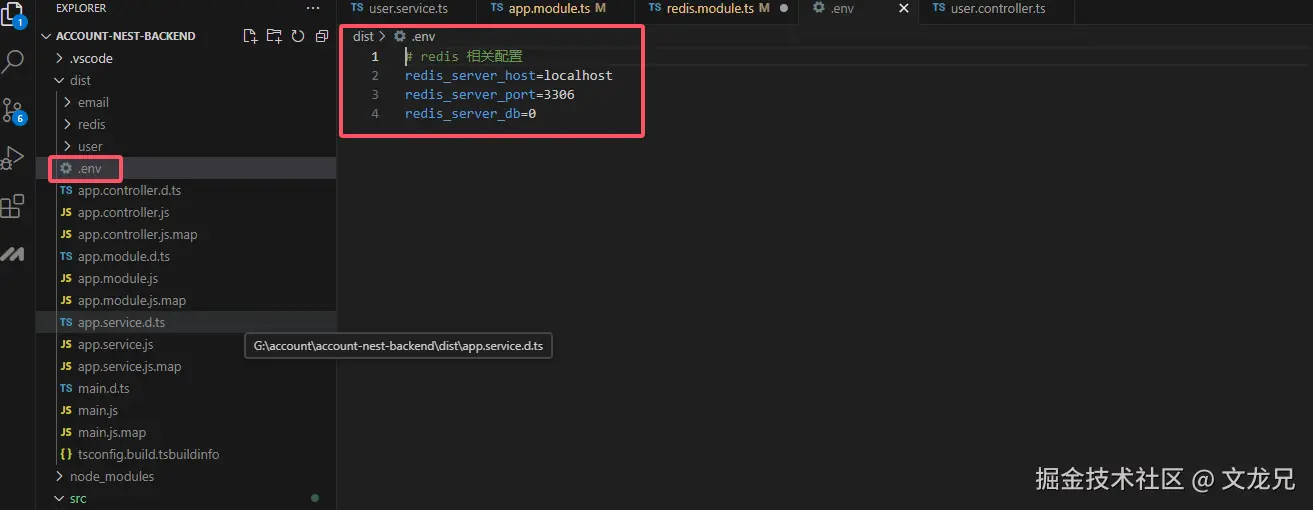Click the gear icon in breadcrumb
Screen dimensions: 1313x510
400,36
